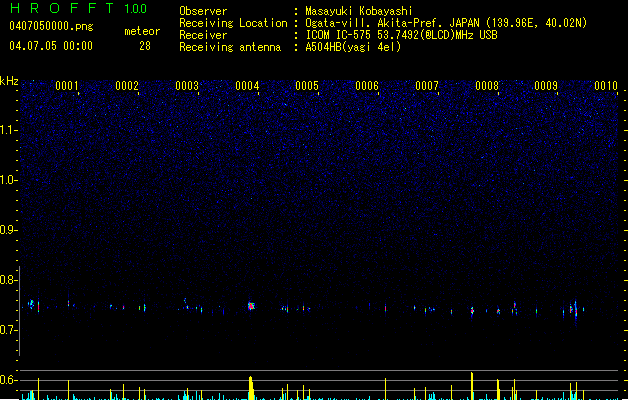Click the time marker 0003

[x=187, y=86]
